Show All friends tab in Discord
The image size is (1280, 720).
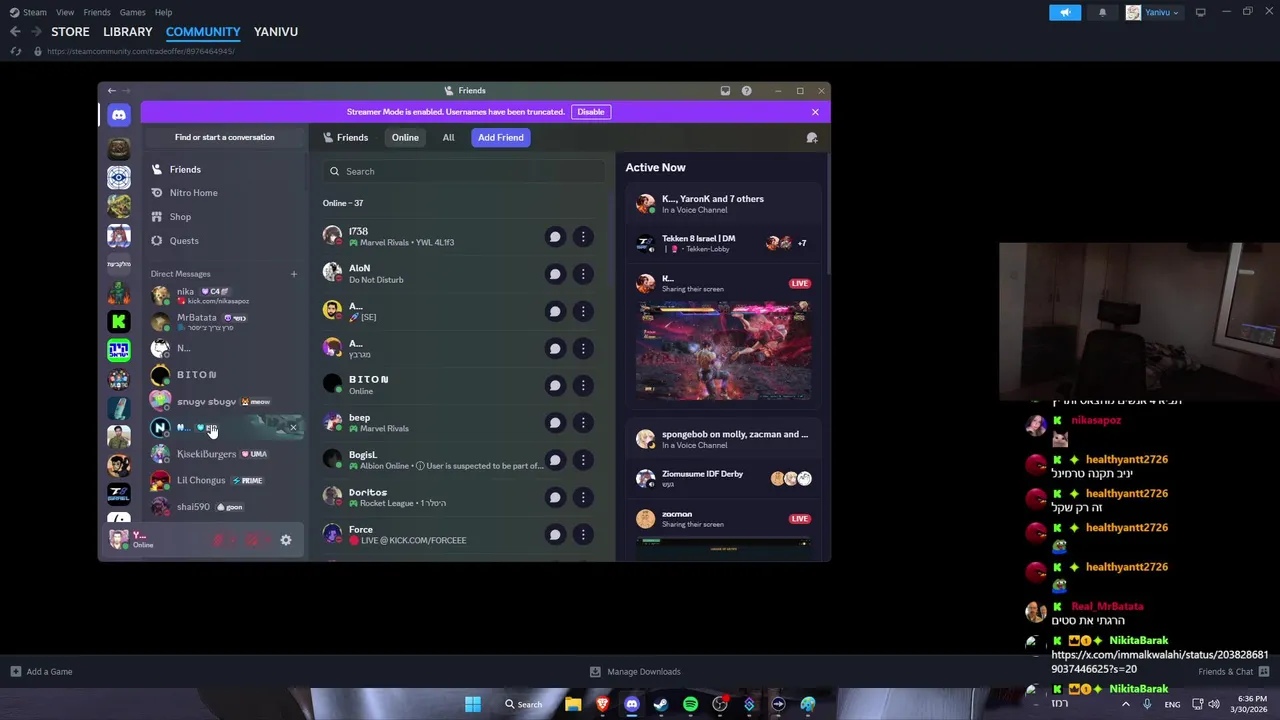tap(448, 138)
